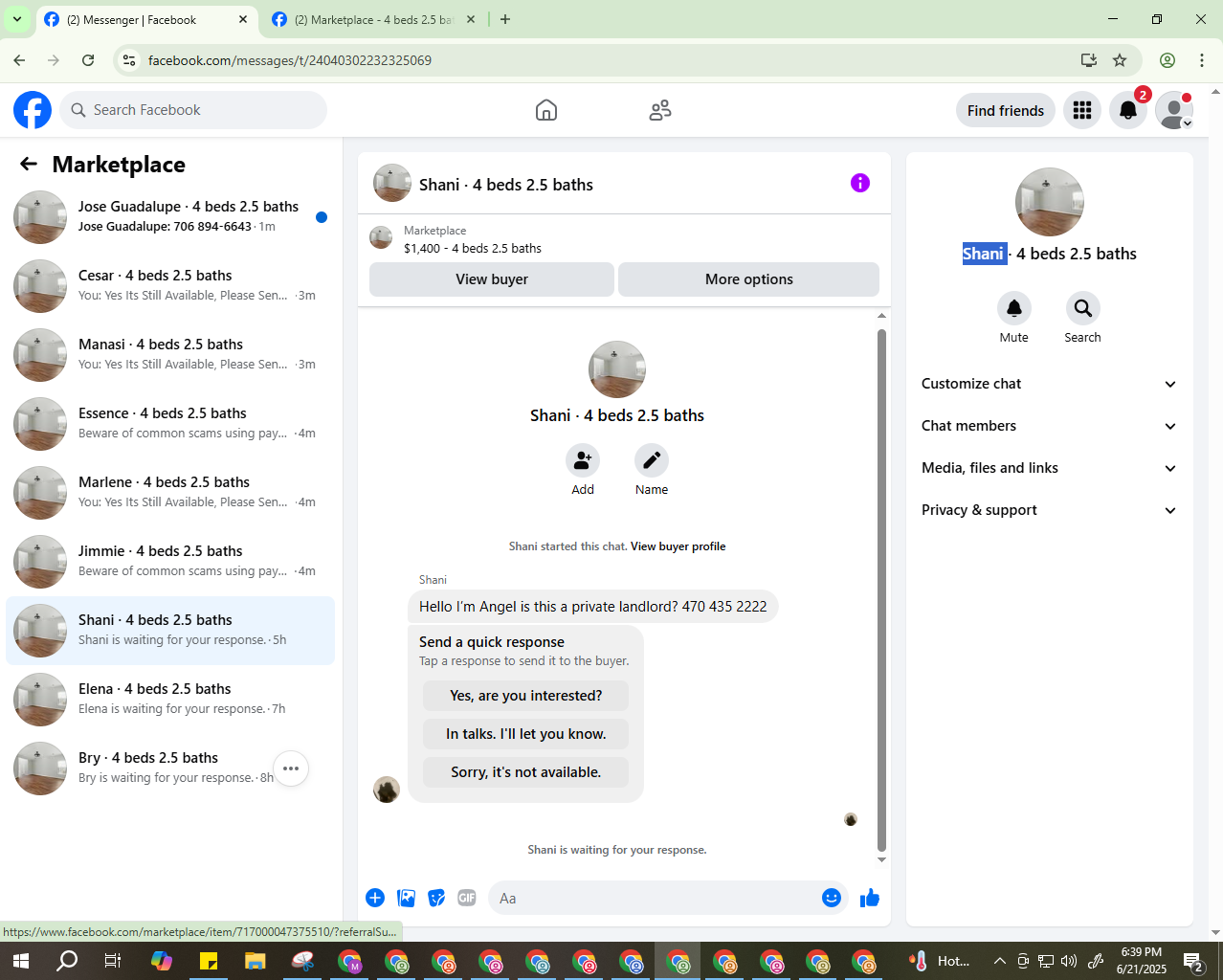Mute this conversation with bell icon
This screenshot has height=980, width=1223.
[x=1014, y=308]
